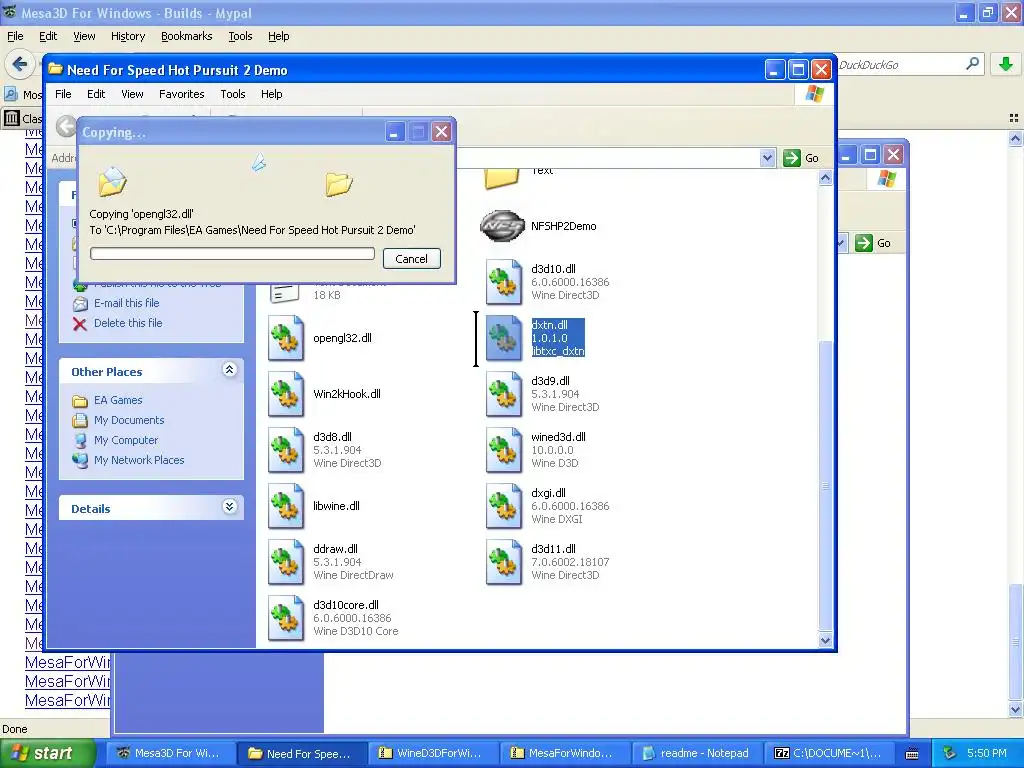Click the Text folder icon
The width and height of the screenshot is (1024, 768).
[502, 178]
